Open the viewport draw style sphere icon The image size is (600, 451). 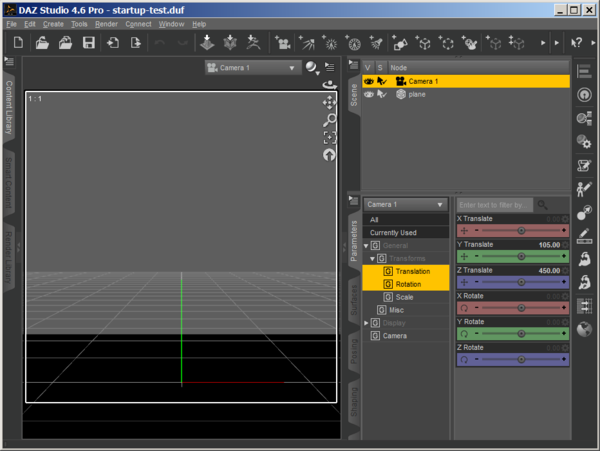[312, 67]
